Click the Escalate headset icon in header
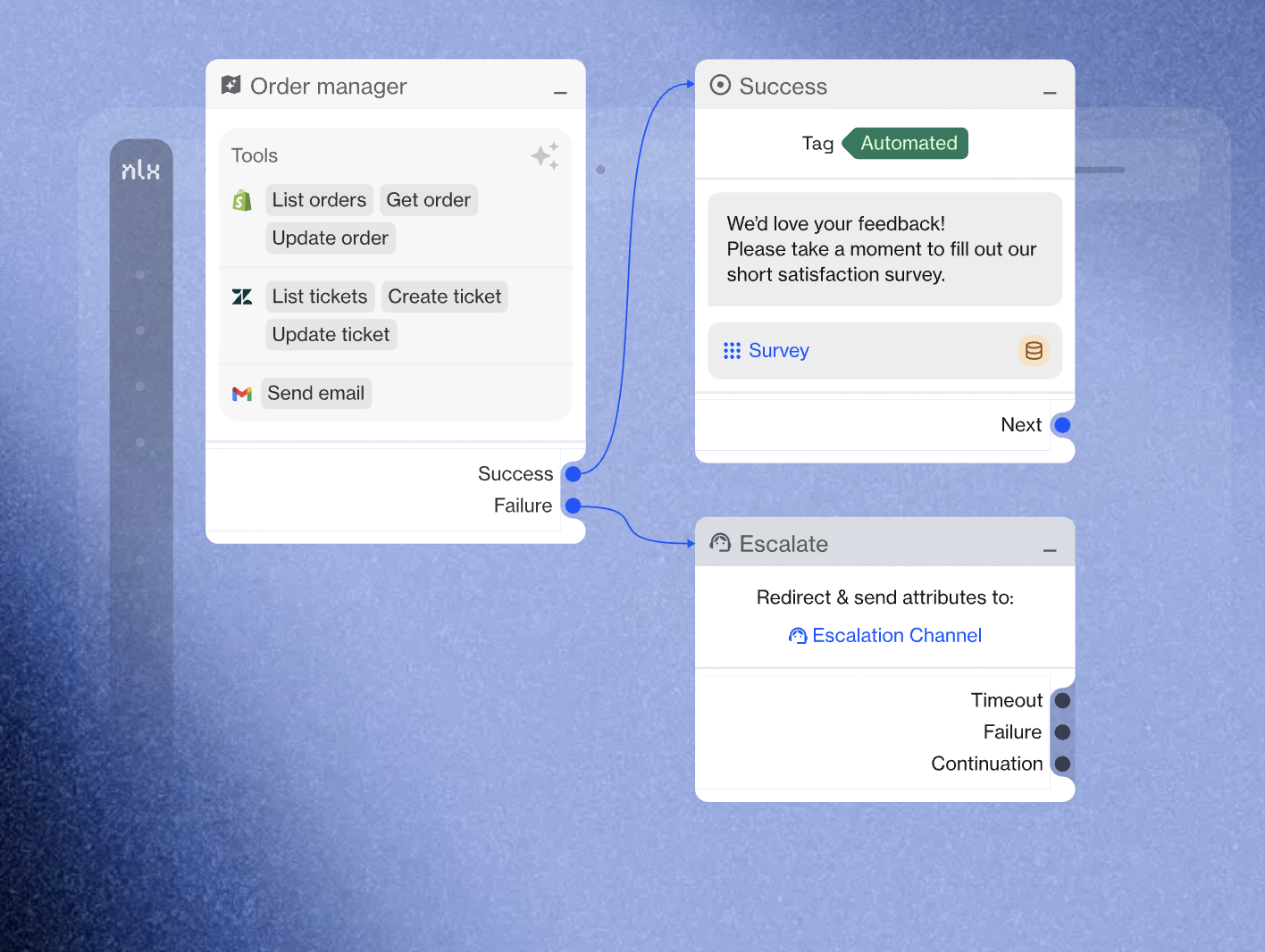 click(x=720, y=543)
